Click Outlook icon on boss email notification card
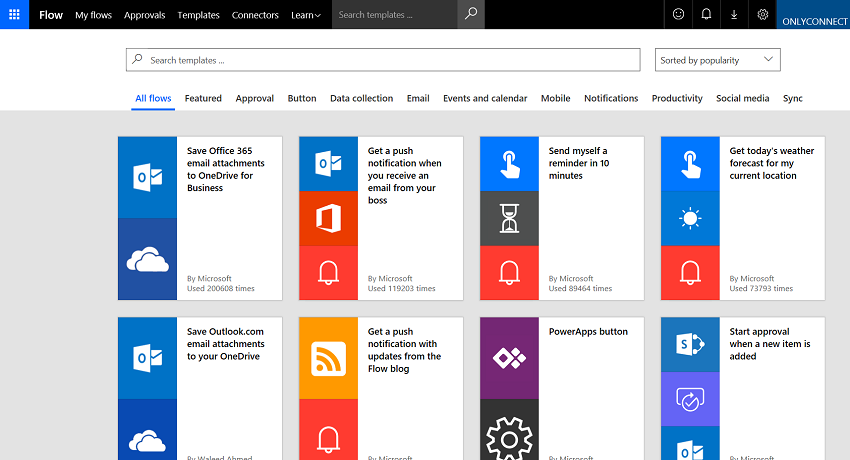 click(x=329, y=164)
